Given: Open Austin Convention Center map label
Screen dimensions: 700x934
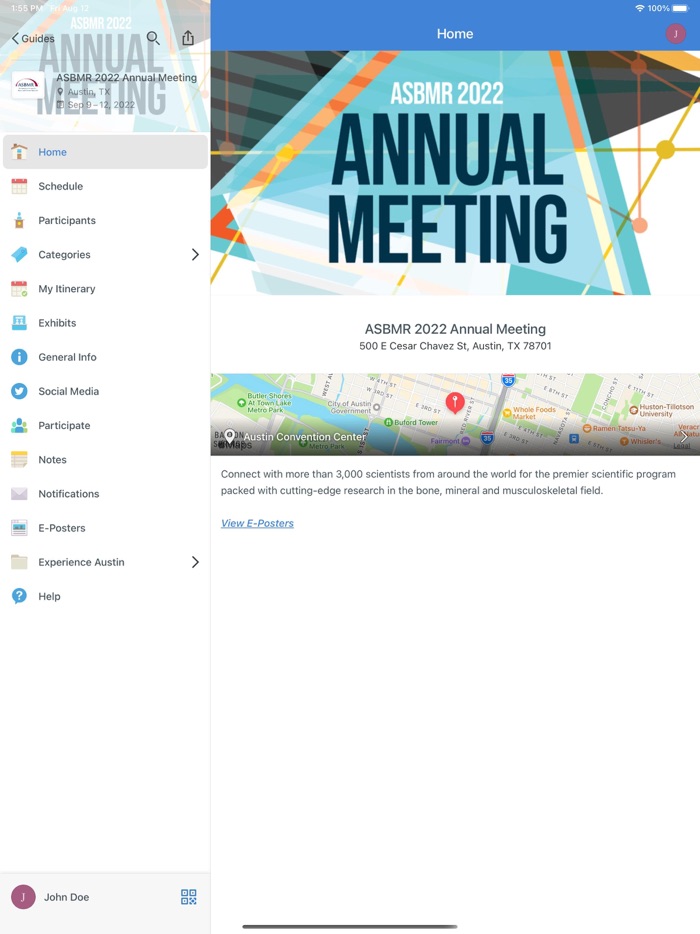Looking at the screenshot, I should click(x=304, y=437).
